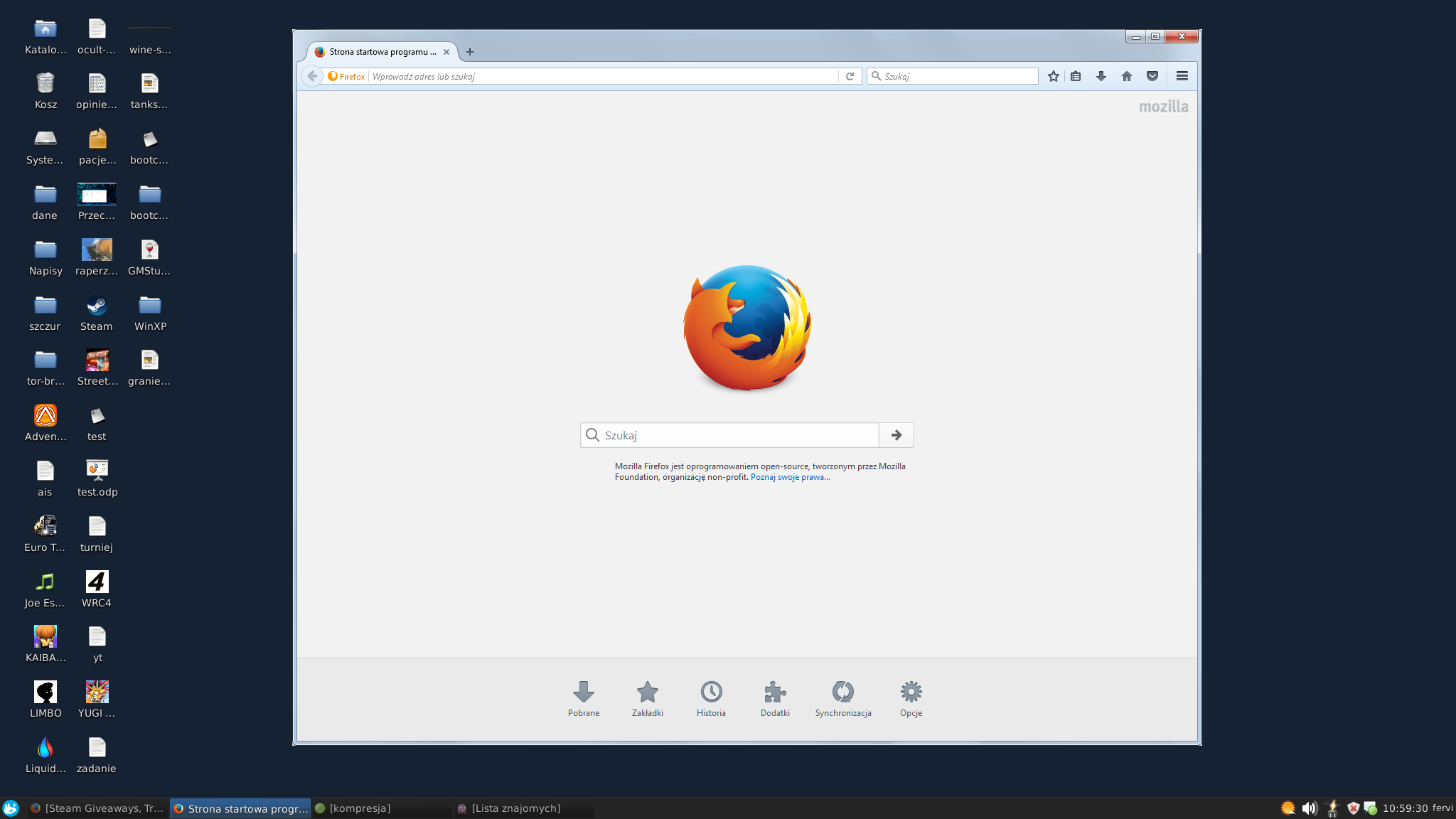Open the bookmarks list icon
This screenshot has height=819, width=1456.
pos(1076,76)
